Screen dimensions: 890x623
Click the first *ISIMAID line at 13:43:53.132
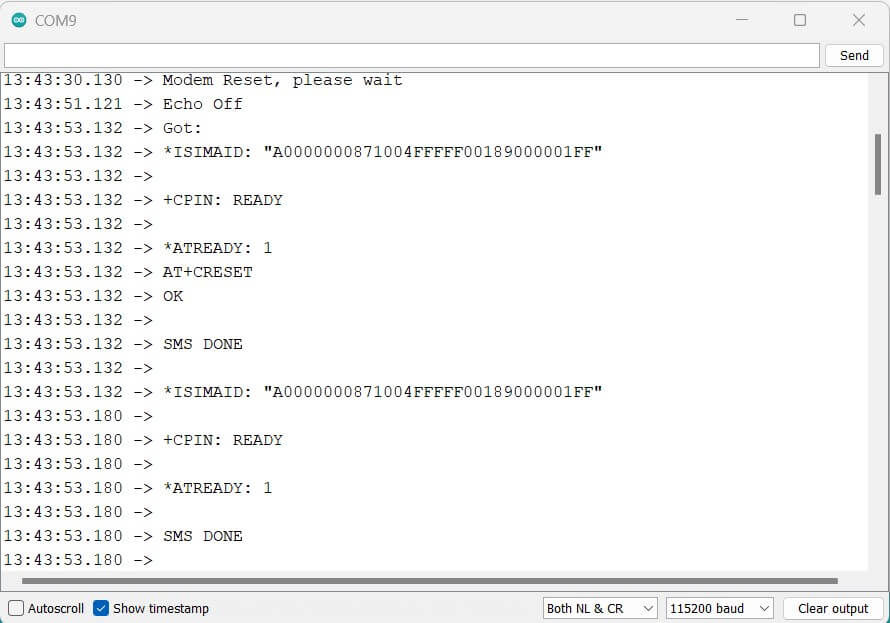(x=303, y=152)
